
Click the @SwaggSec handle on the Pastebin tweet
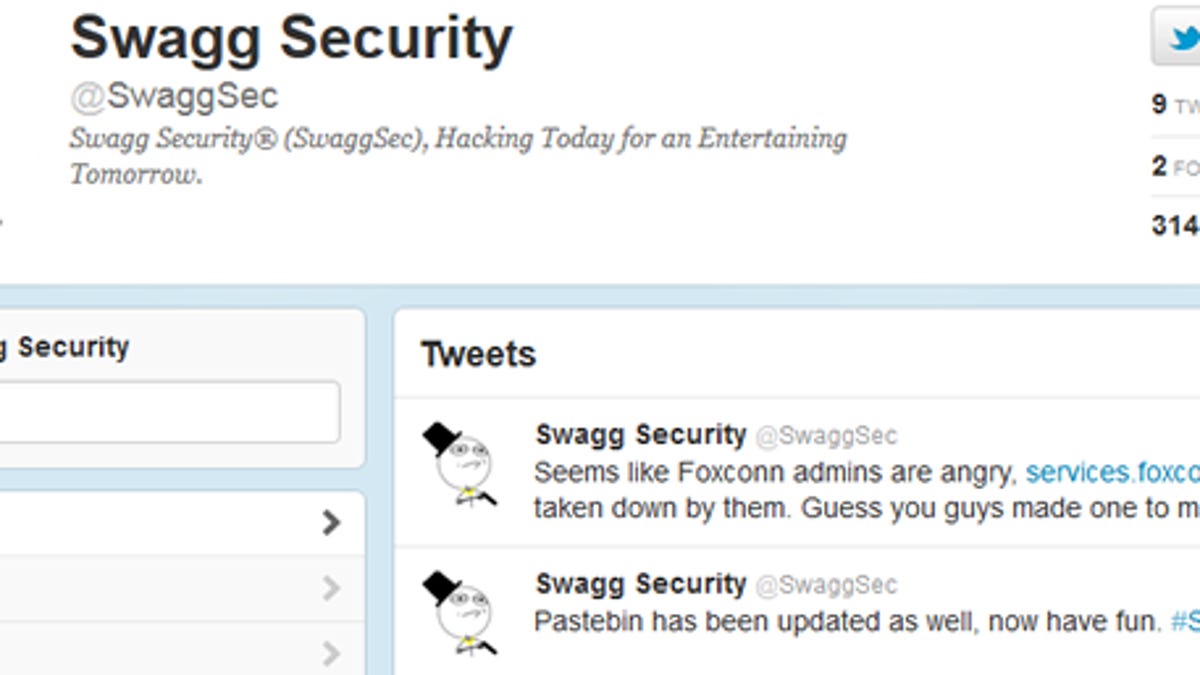pyautogui.click(x=826, y=585)
